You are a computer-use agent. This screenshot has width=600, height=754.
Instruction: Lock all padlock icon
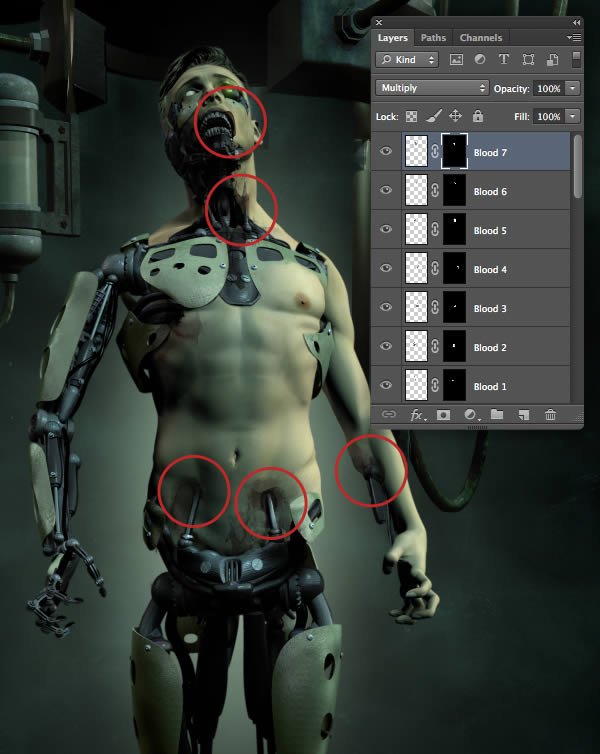(477, 116)
